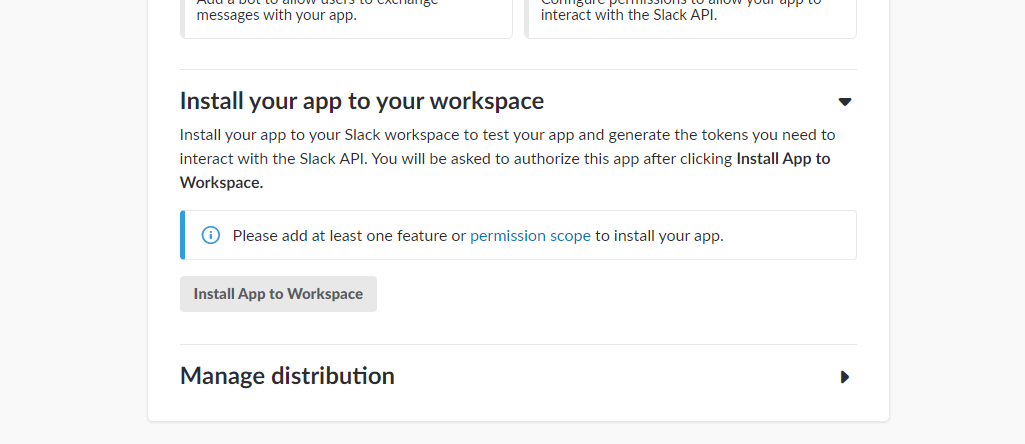Click the Install App to Workspace button
1025x444 pixels.
coord(278,294)
